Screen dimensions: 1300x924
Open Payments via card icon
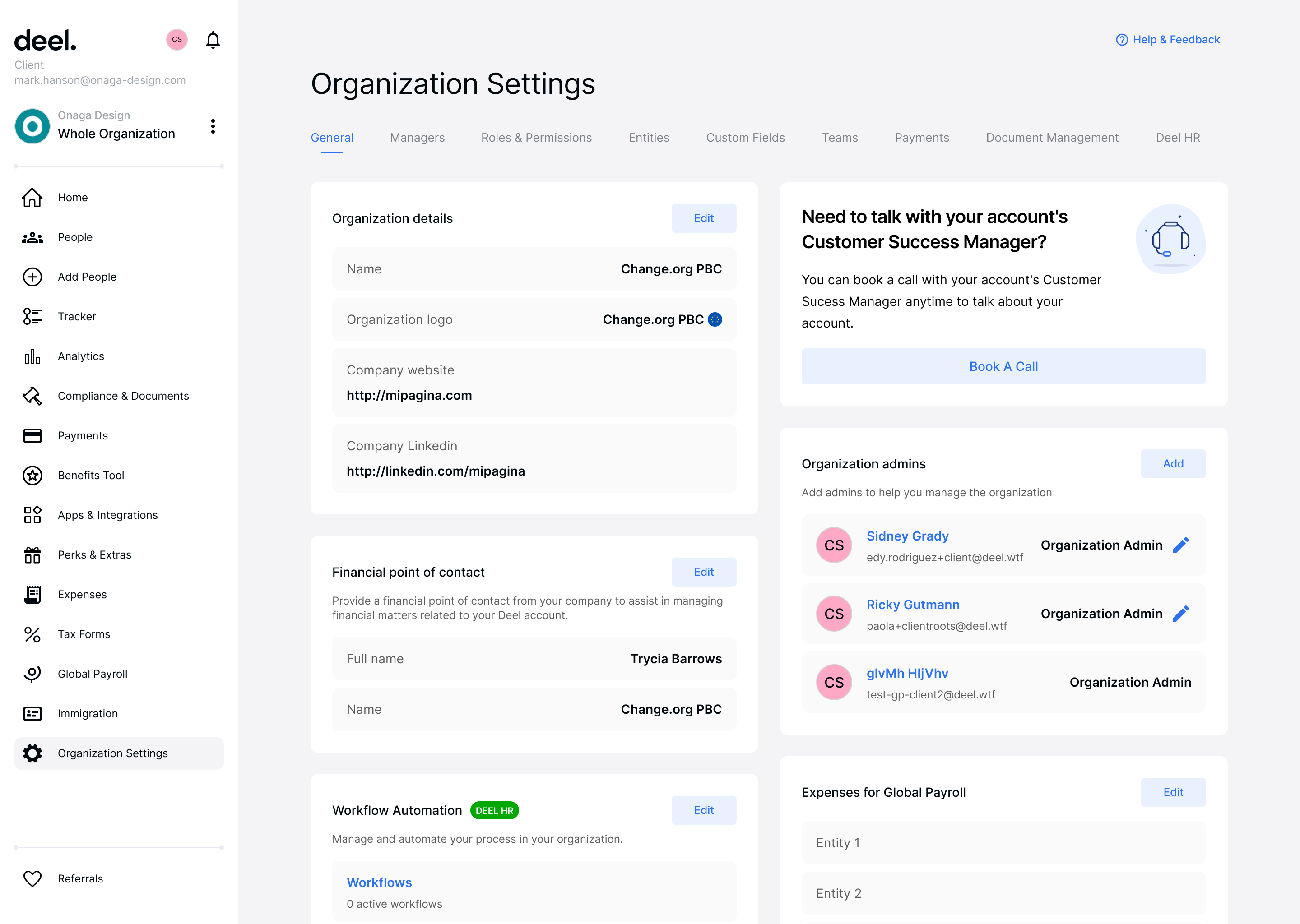click(x=32, y=436)
